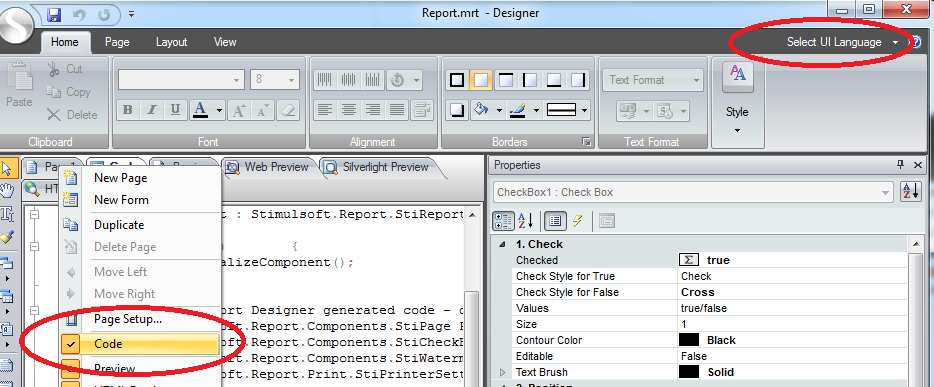
Task: Click the Word Wrap icon
Action: coord(422,110)
